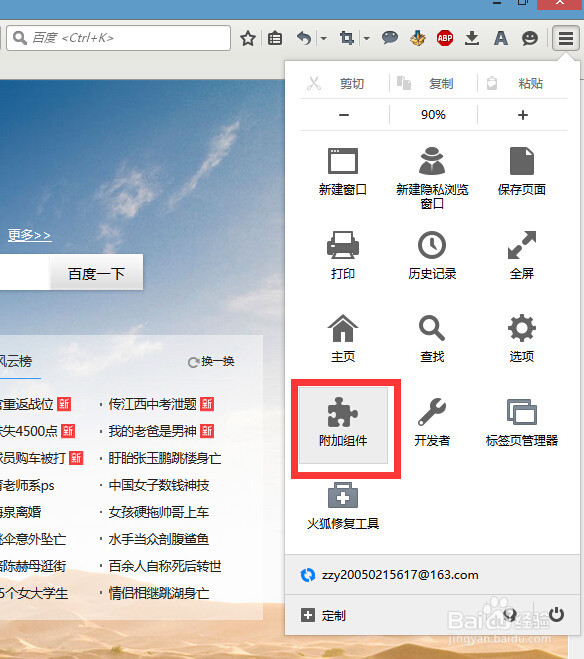The image size is (584, 659).
Task: Click 查找 find icon
Action: 432,338
